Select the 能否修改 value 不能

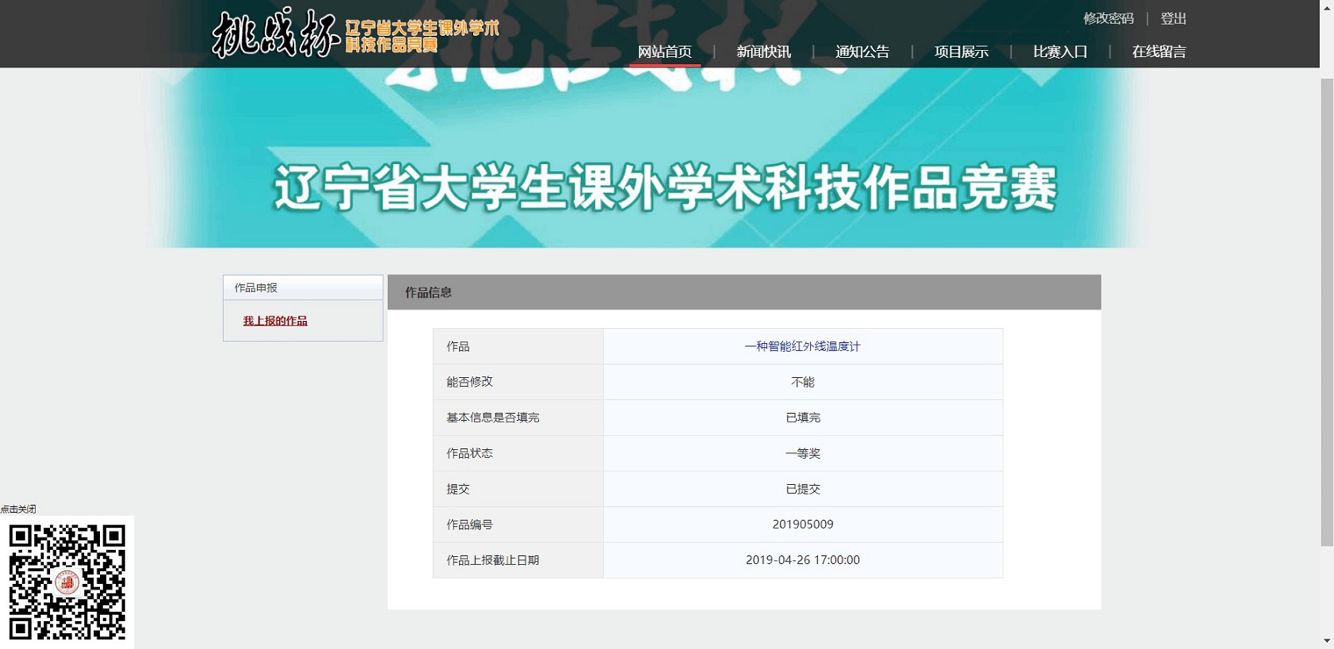pos(802,382)
